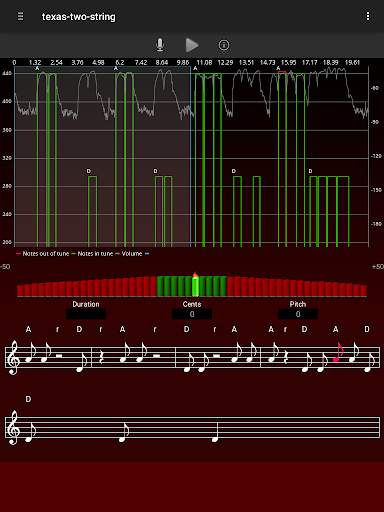Open the three-dot overflow menu
Image resolution: width=384 pixels, height=512 pixels.
pos(368,16)
